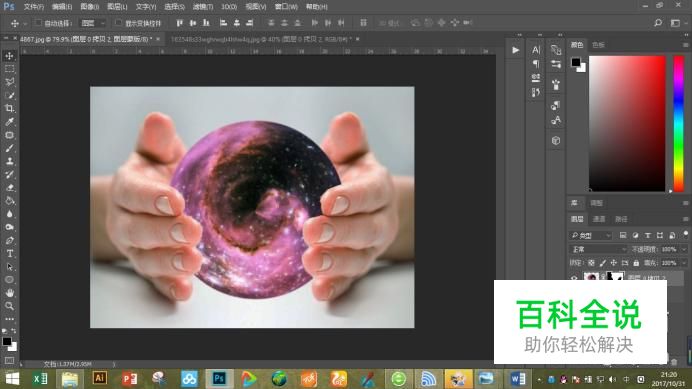Select the Zoom tool in toolbar
Image resolution: width=692 pixels, height=389 pixels.
(x=9, y=306)
